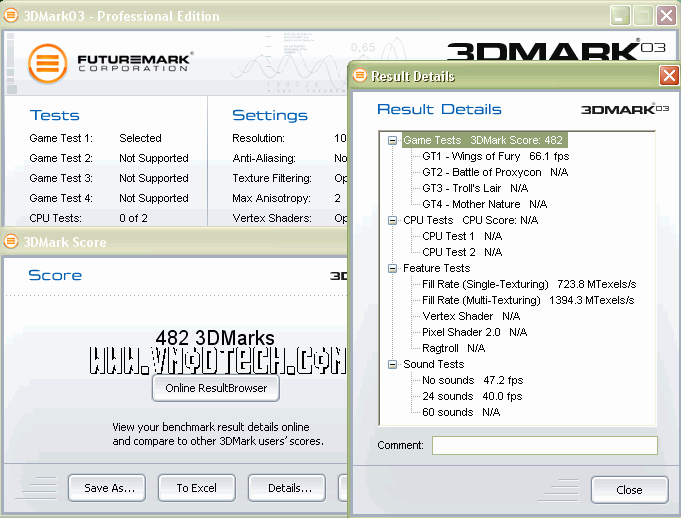Screen dimensions: 681x519
Task: Click the Tests heading in main window
Action: click(x=55, y=116)
